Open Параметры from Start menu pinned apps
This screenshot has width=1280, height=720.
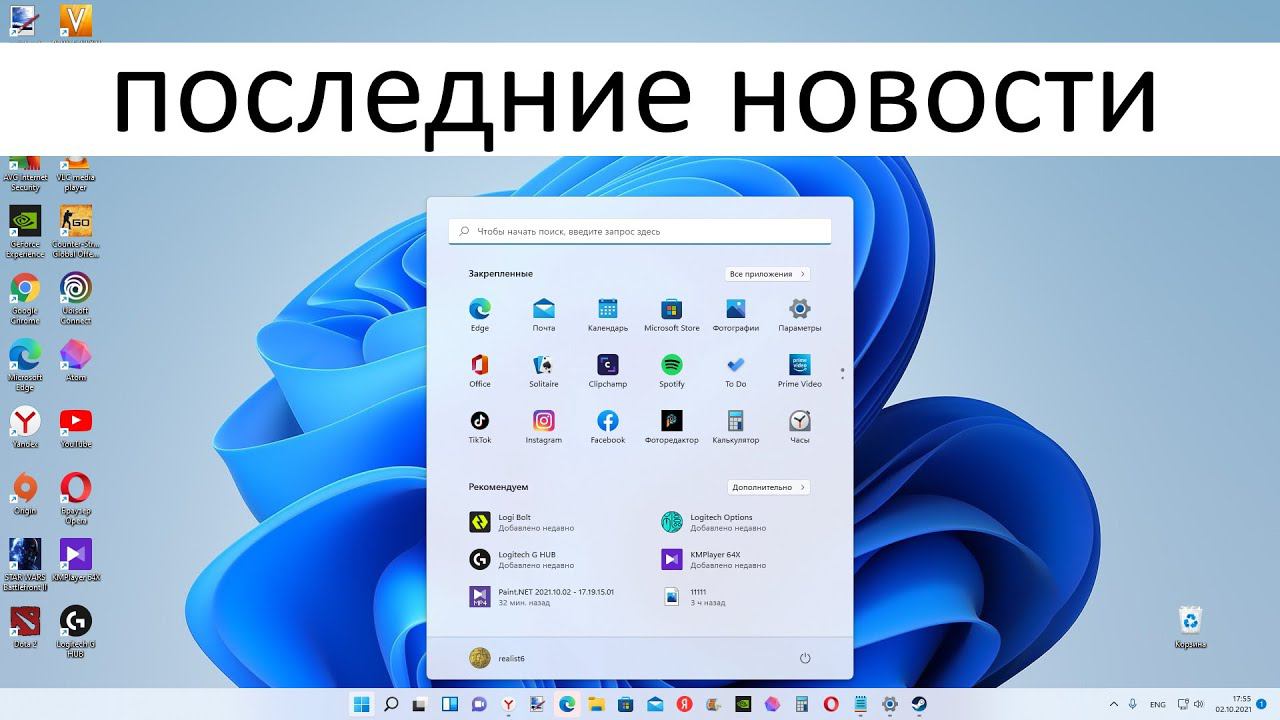(x=800, y=314)
